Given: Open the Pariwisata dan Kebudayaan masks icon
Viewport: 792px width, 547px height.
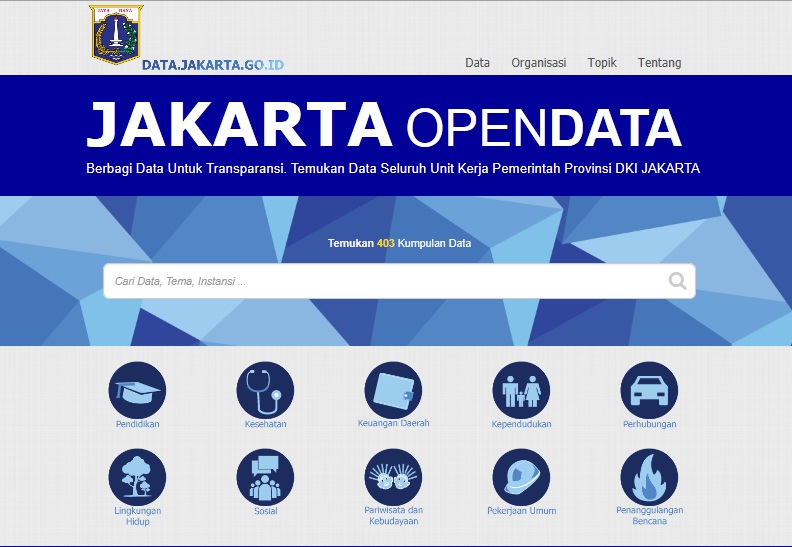Looking at the screenshot, I should [x=393, y=477].
